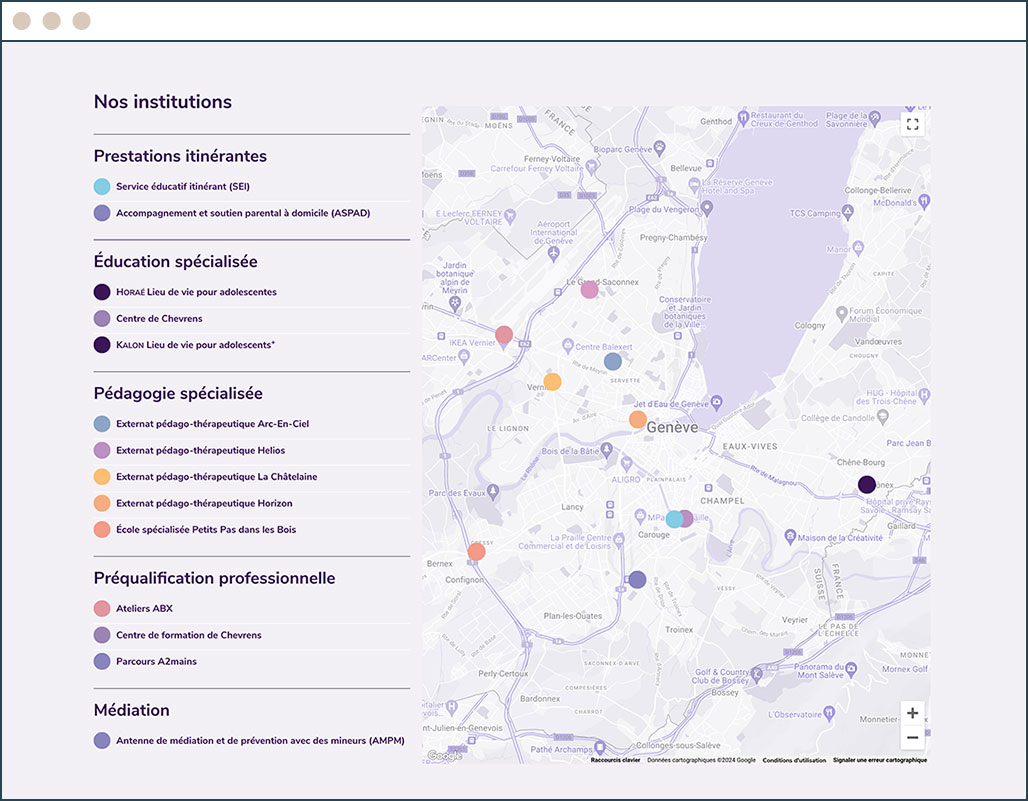Select the orange Horizon marker near Genève
Image resolution: width=1028 pixels, height=801 pixels.
(637, 419)
